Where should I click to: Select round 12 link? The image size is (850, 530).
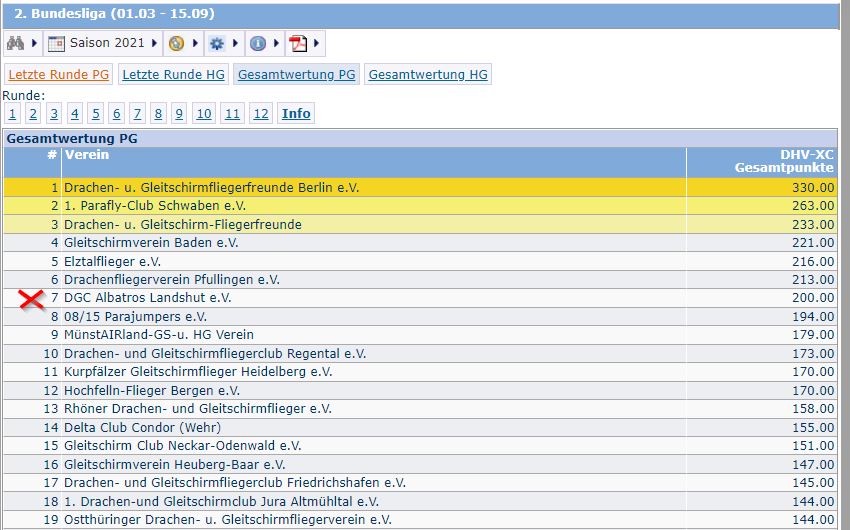[x=261, y=114]
